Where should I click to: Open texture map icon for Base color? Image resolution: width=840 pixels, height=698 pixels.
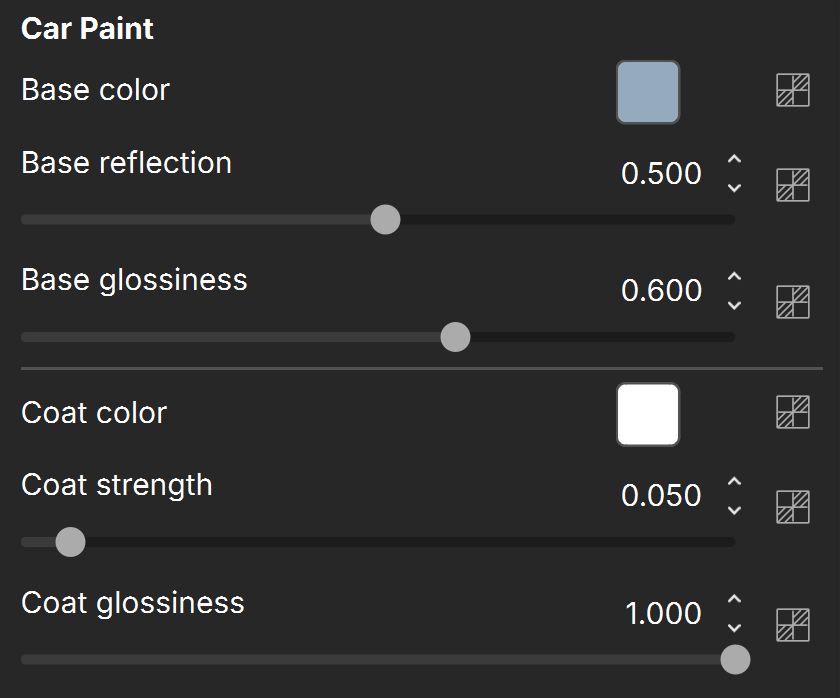[792, 90]
